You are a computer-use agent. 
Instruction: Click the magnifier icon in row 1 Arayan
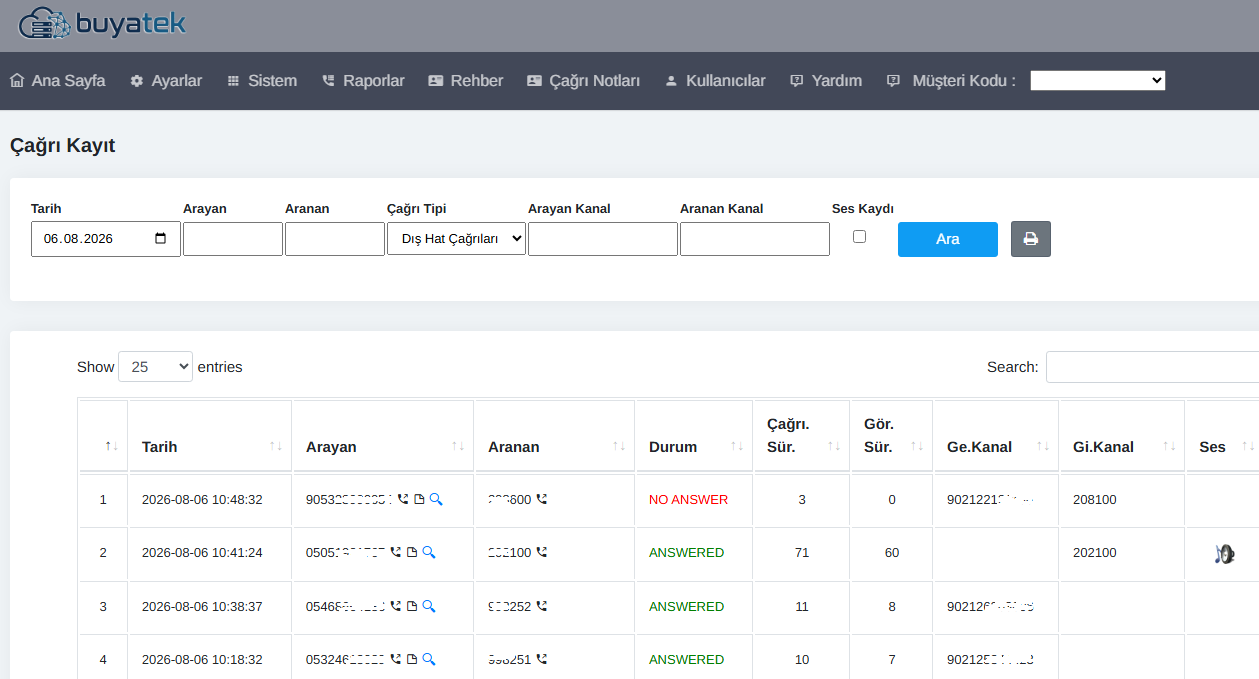coord(436,499)
